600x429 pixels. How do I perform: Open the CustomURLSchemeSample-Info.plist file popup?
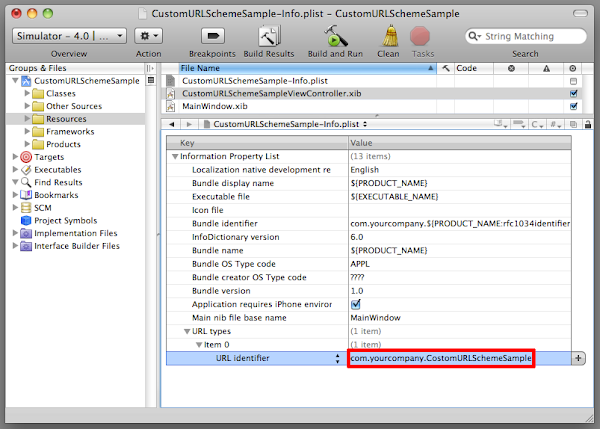click(285, 124)
